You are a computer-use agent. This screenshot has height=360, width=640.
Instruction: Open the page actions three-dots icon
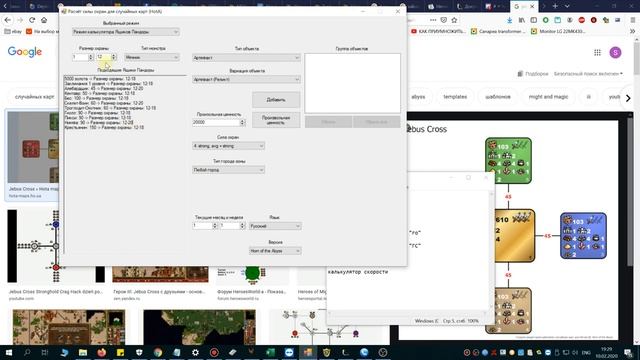(x=433, y=20)
